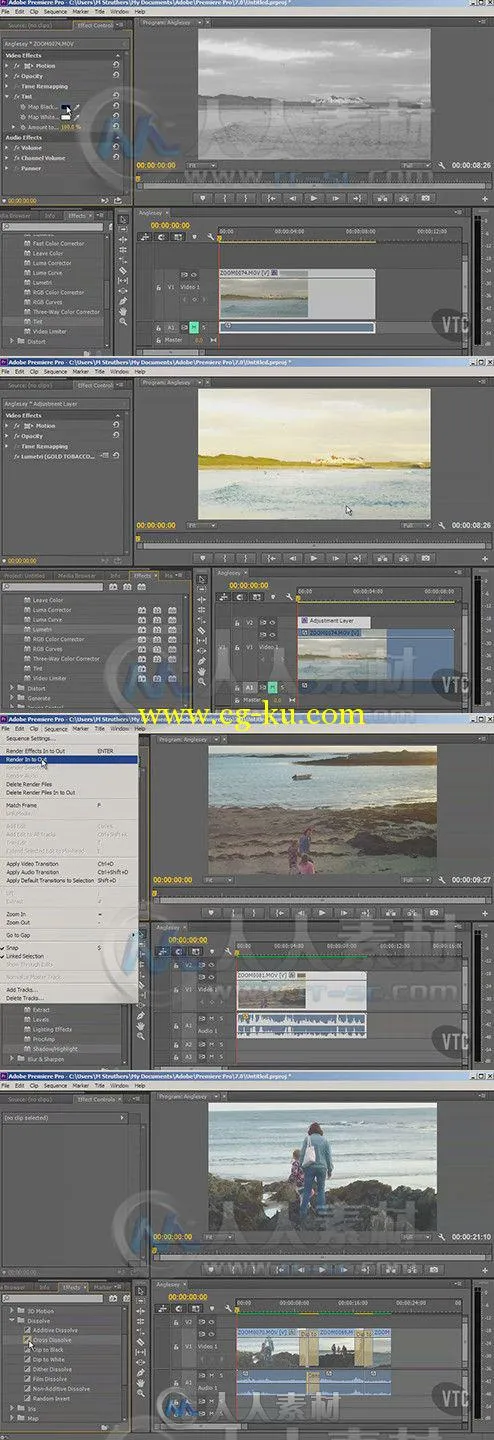Select the Adjustment Layer clip on V2
Viewport: 494px width, 1440px height.
click(x=334, y=621)
